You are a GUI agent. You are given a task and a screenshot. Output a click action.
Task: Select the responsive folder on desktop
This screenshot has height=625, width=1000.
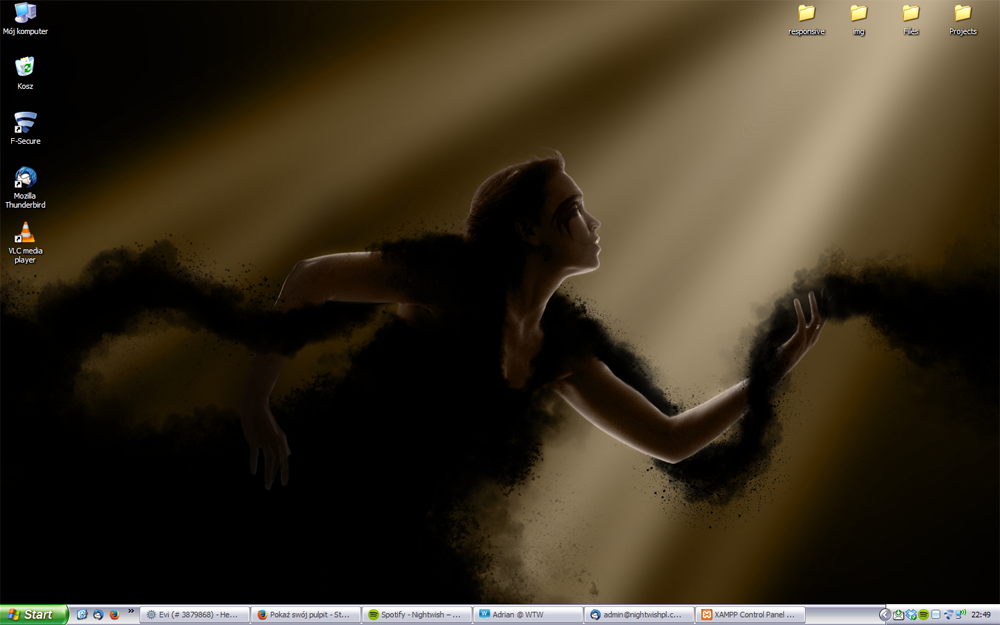pos(806,20)
